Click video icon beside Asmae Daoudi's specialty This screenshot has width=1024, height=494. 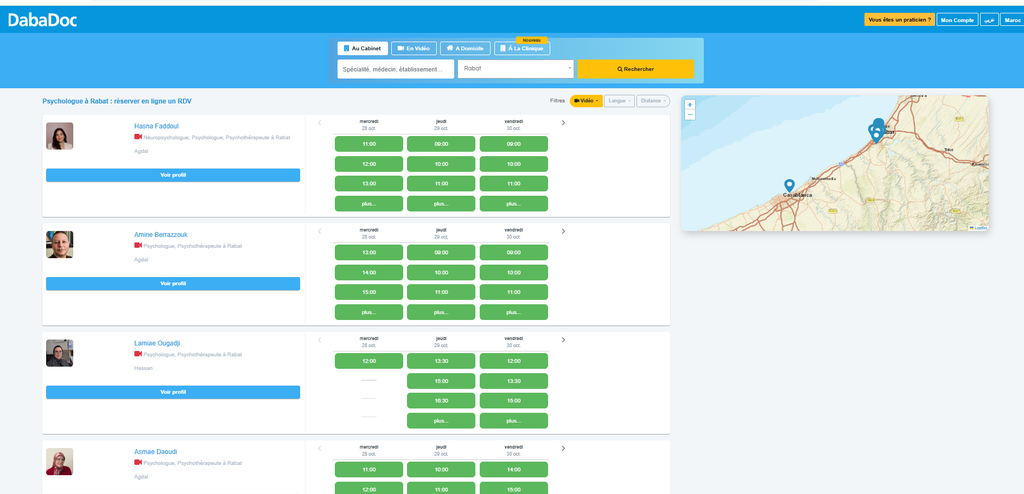pyautogui.click(x=138, y=463)
